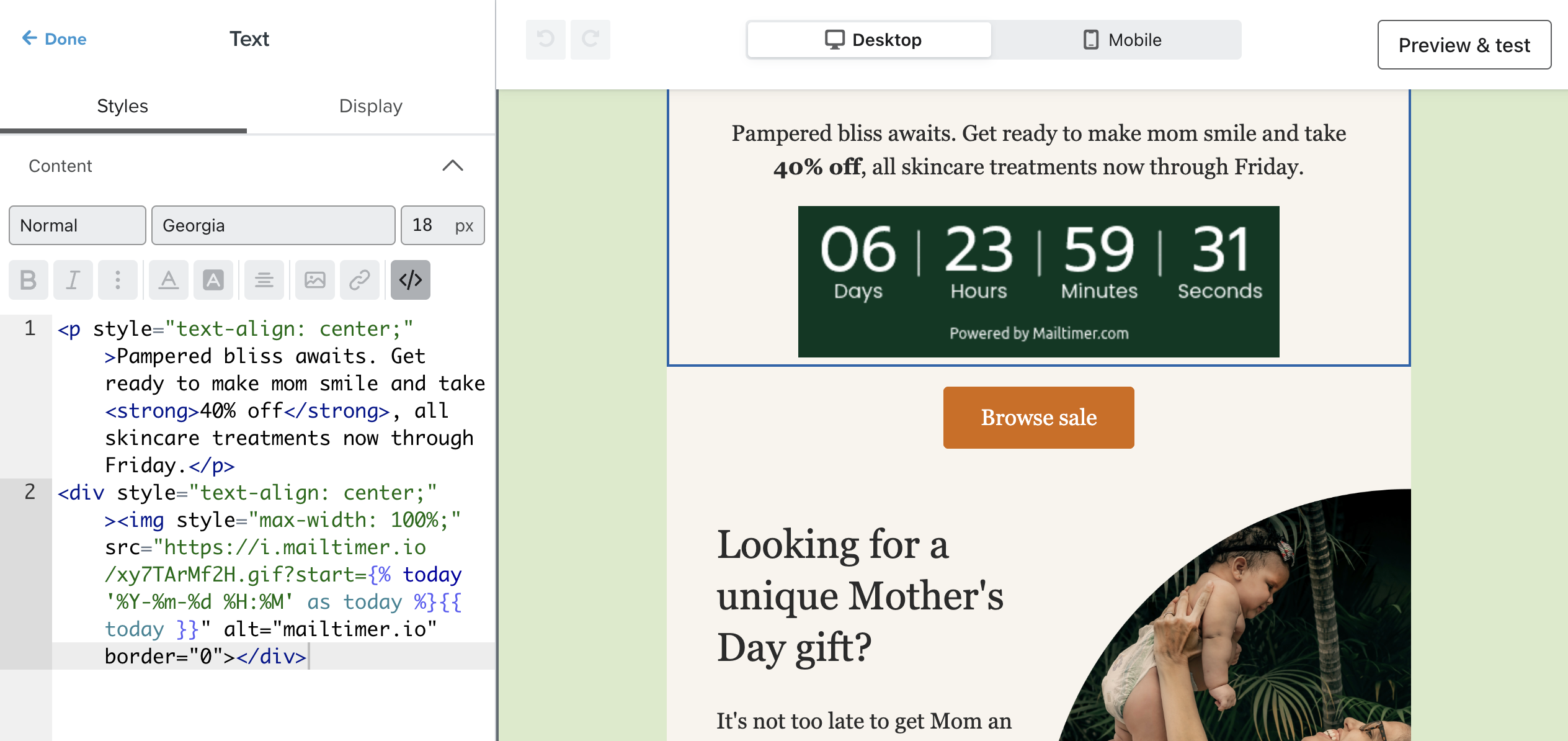Insert an image using the toolbar icon
Viewport: 1568px width, 741px height.
(x=314, y=280)
